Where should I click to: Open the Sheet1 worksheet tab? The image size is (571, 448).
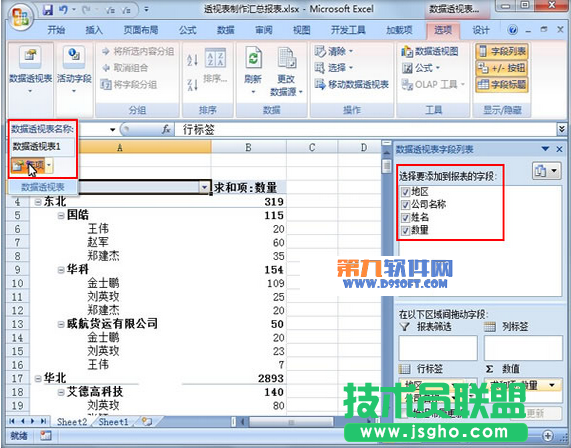click(113, 422)
